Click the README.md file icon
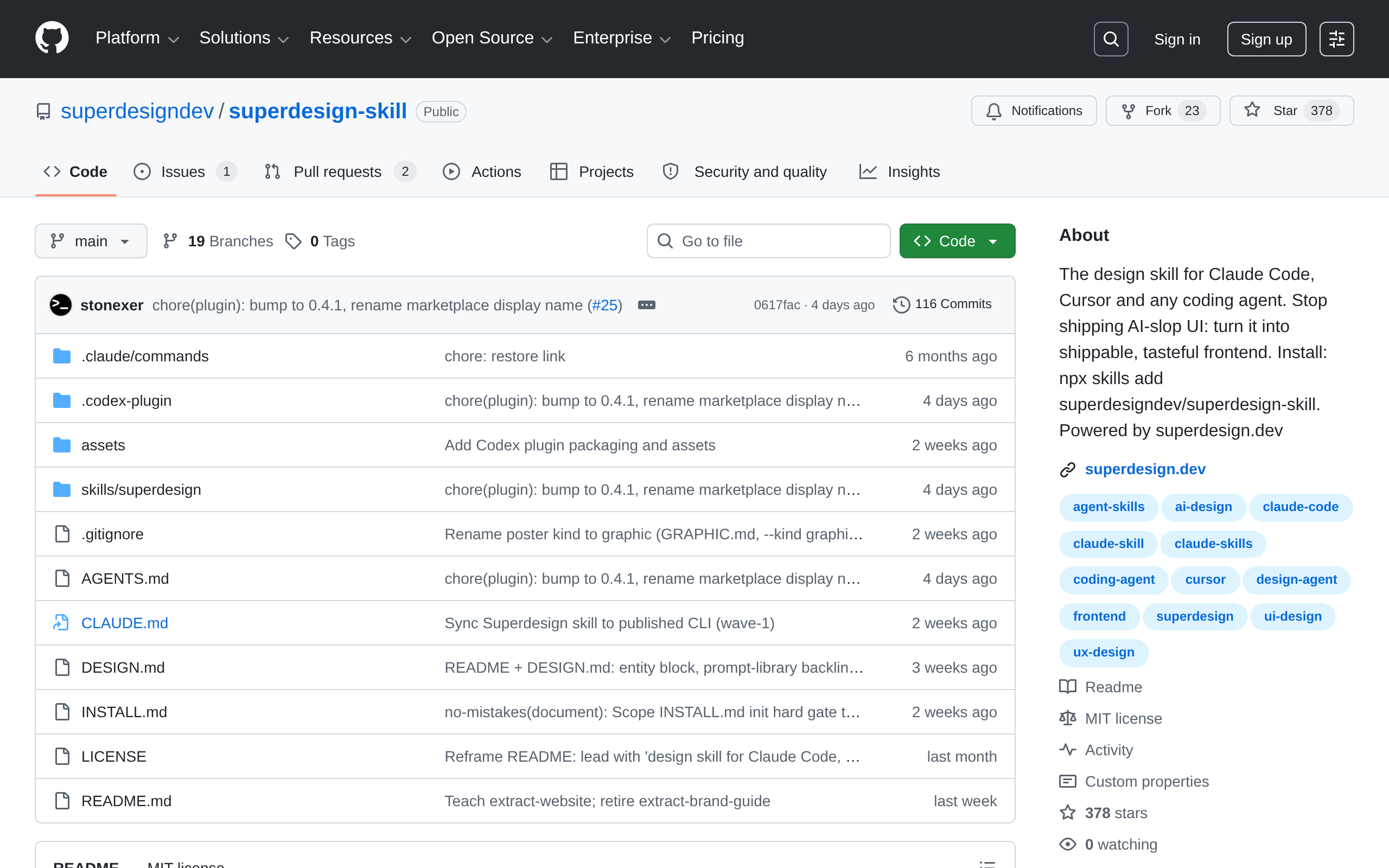This screenshot has height=868, width=1389. pyautogui.click(x=62, y=801)
